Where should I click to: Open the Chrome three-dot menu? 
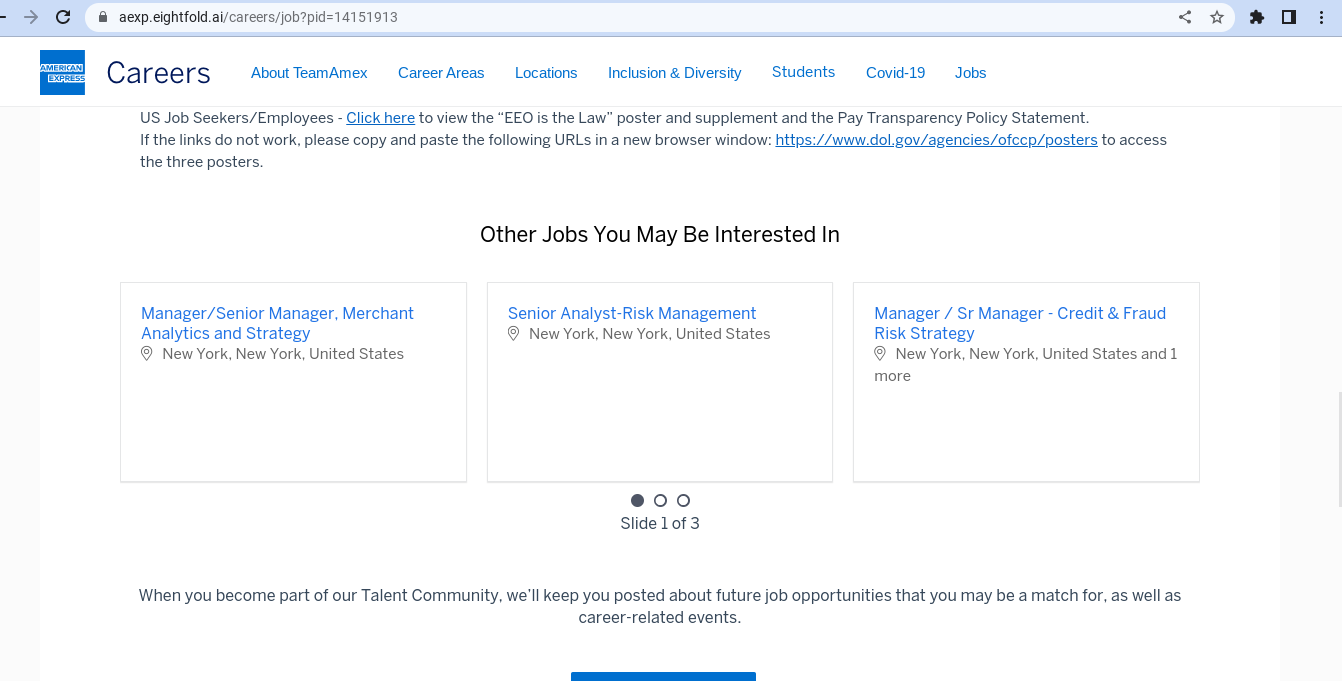1321,17
